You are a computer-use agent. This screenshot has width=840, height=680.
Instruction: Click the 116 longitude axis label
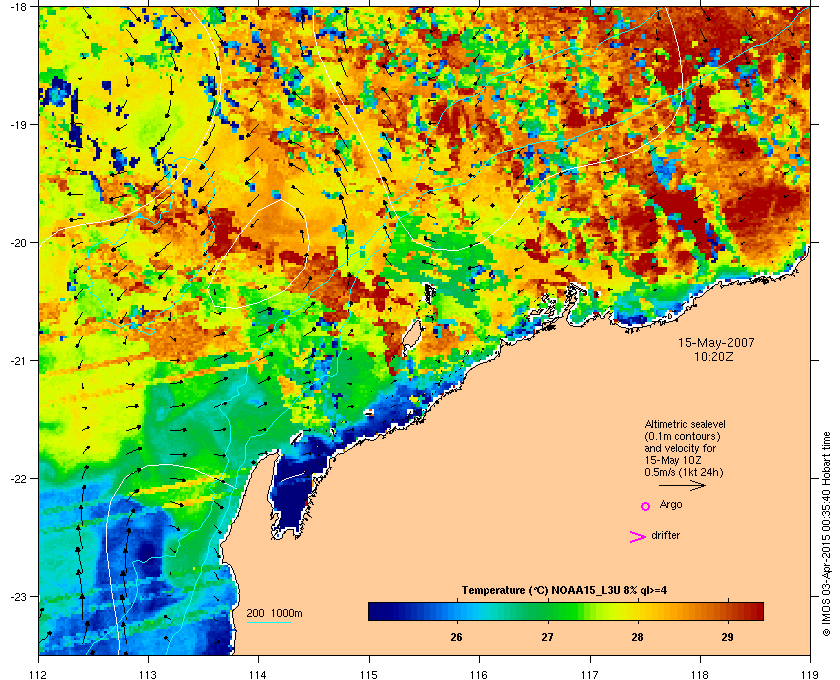(x=479, y=675)
